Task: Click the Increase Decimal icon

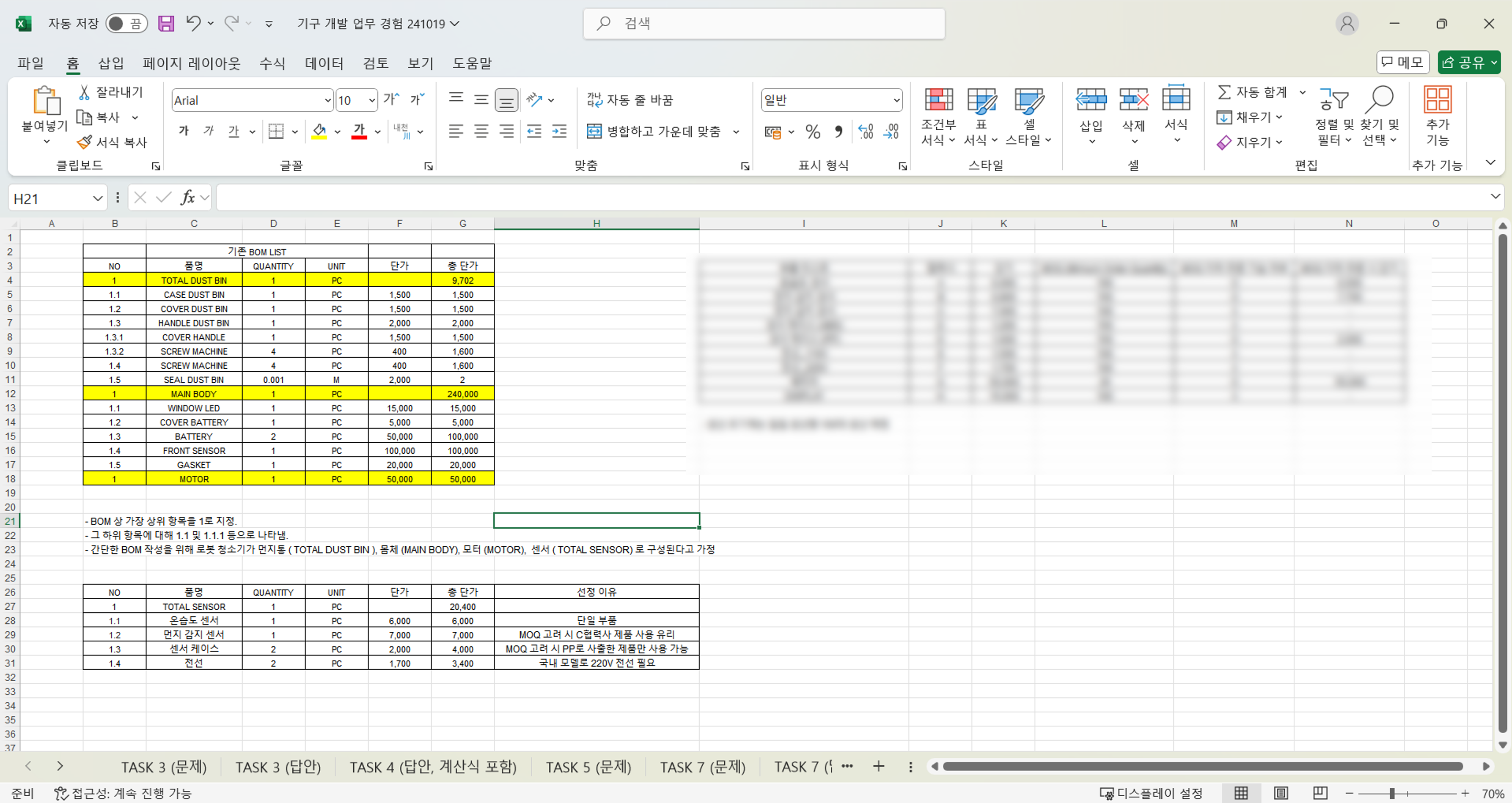Action: pos(866,132)
